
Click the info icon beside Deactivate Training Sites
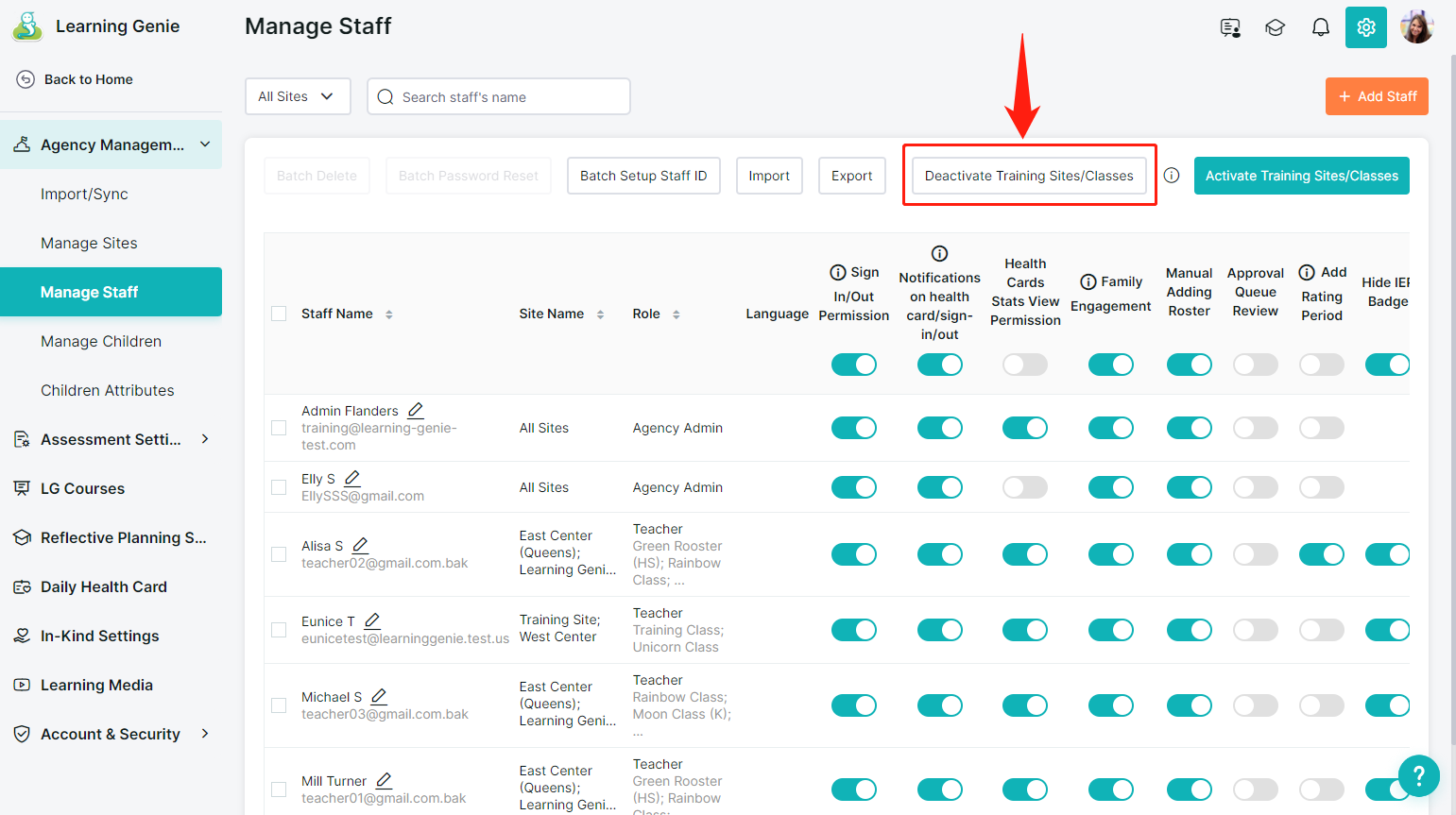tap(1172, 176)
